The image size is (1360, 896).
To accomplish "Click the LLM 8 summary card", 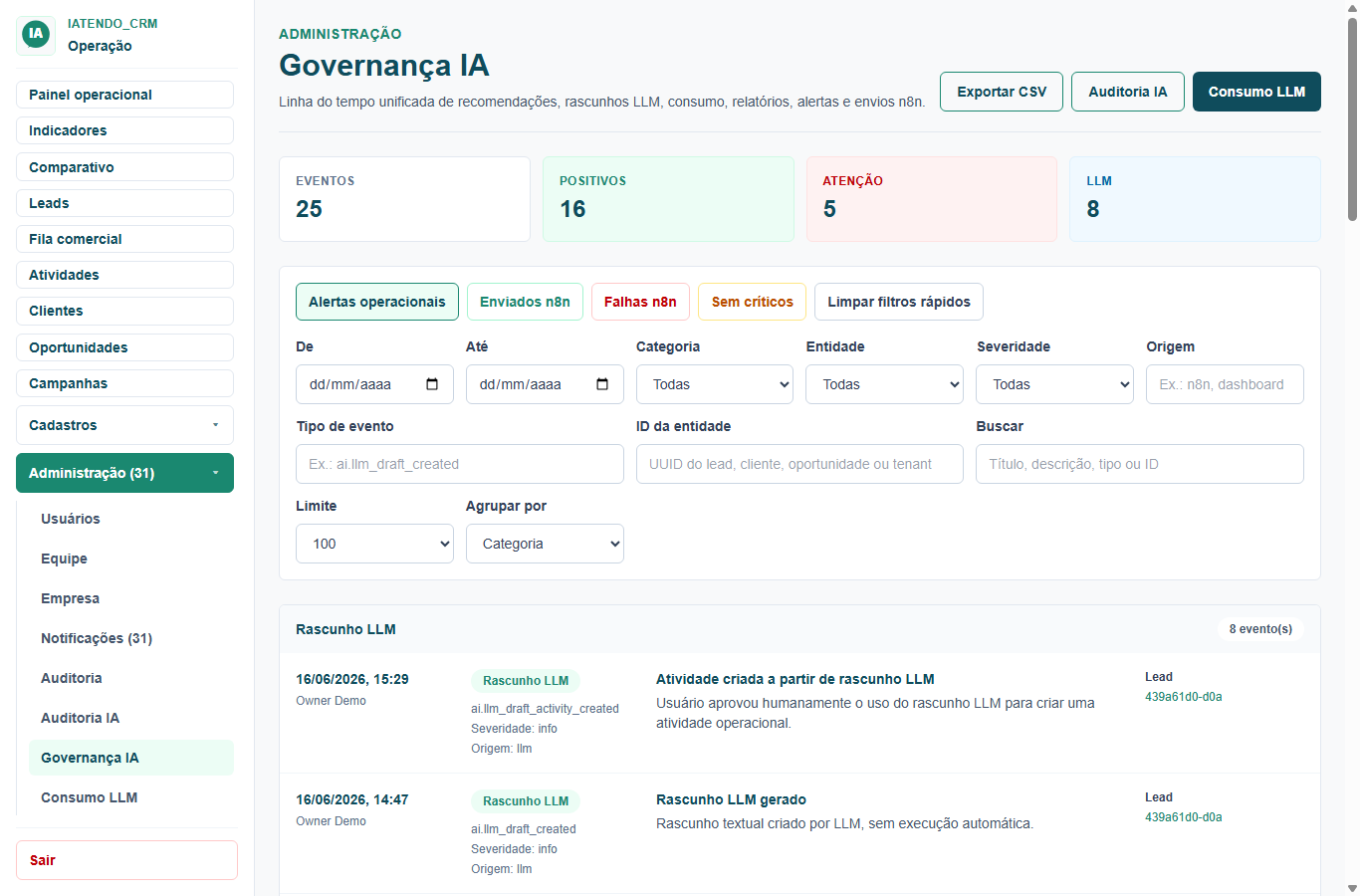I will [1195, 199].
